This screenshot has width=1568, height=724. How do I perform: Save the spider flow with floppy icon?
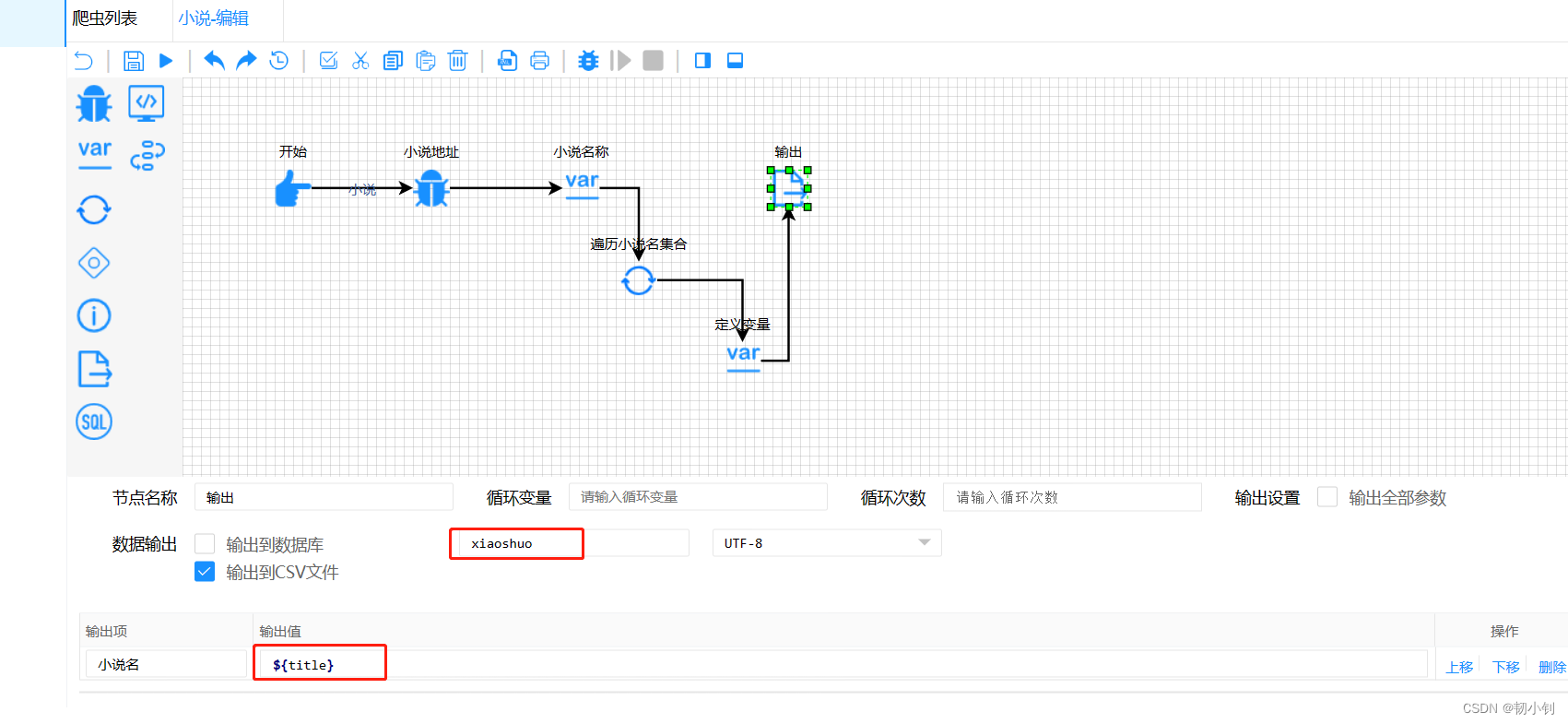tap(134, 61)
